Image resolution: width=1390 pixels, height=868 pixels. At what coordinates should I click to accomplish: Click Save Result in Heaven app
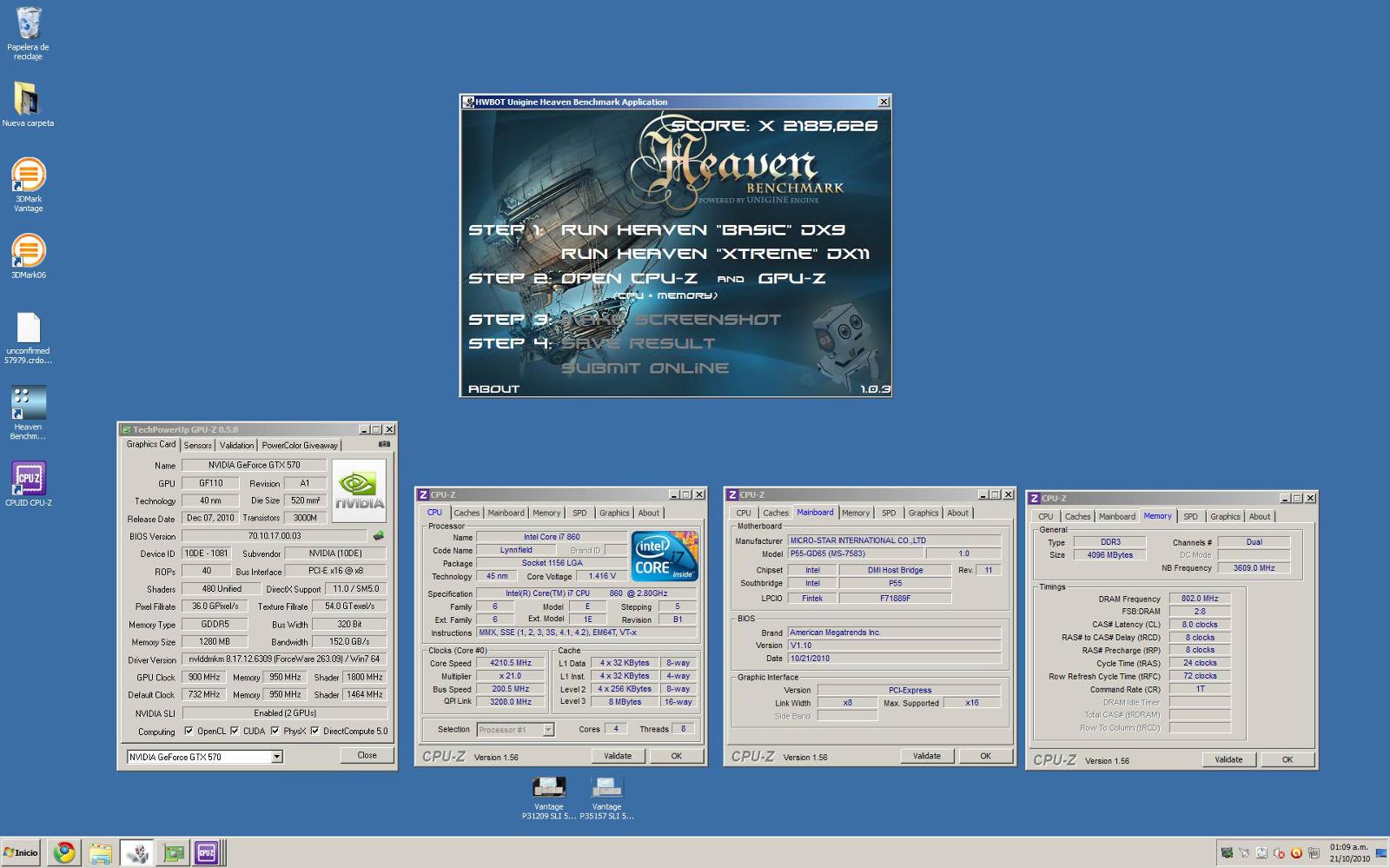coord(638,344)
